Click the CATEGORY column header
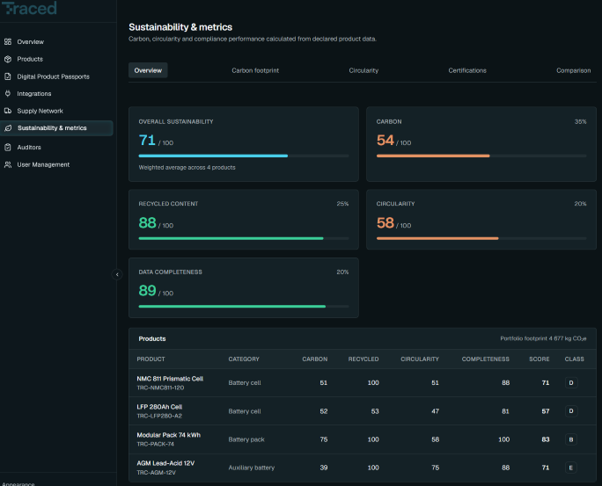Viewport: 602px width, 486px height. point(244,359)
